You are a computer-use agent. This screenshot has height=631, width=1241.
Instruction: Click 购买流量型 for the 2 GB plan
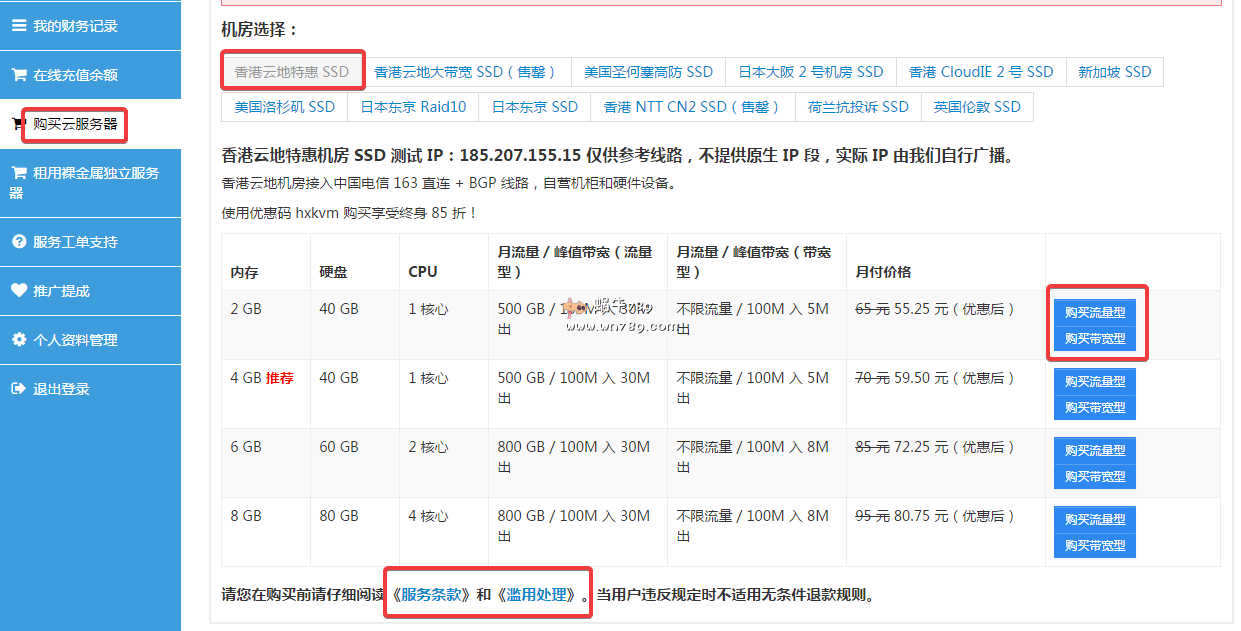tap(1094, 312)
